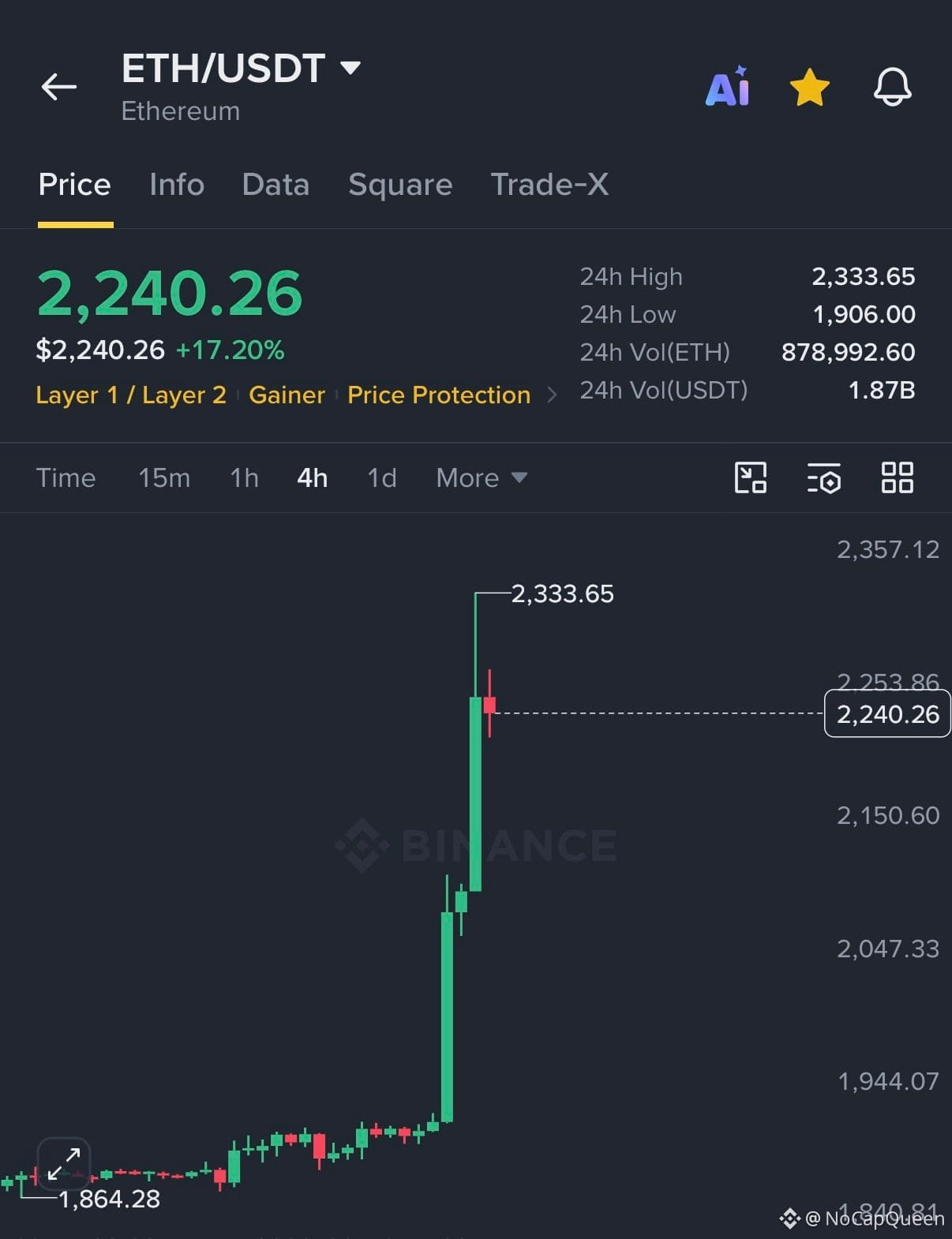952x1239 pixels.
Task: Tap the back arrow icon
Action: coord(59,87)
